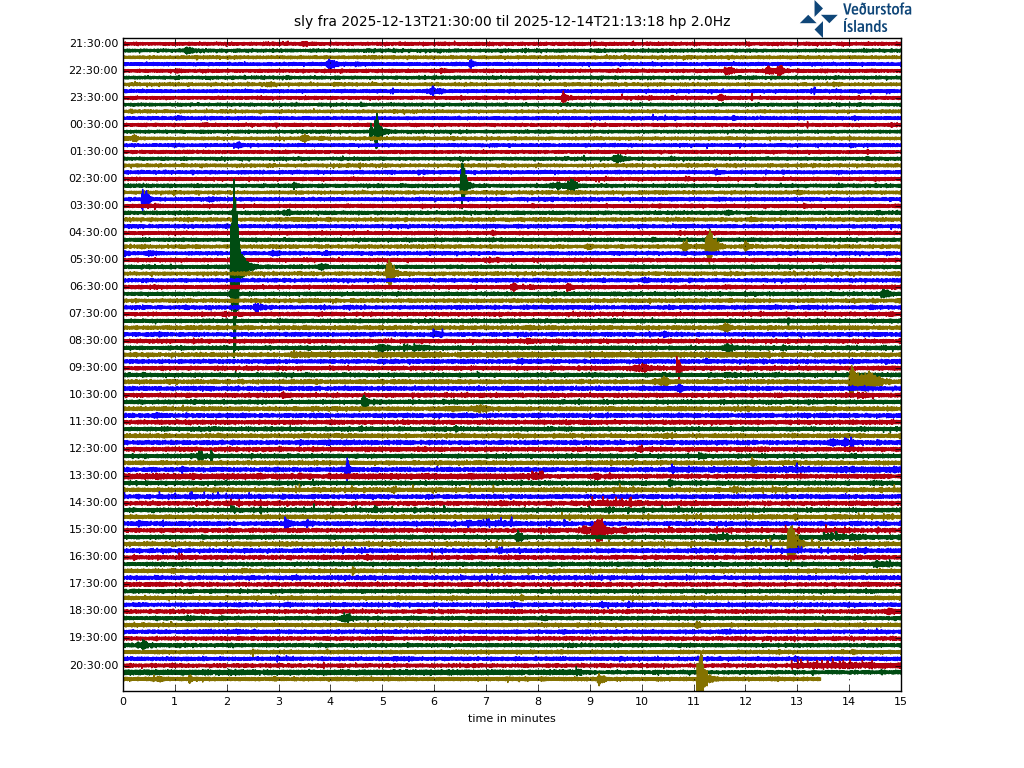The image size is (1024, 768).
Task: Click the 0 minute tick label
Action: [123, 701]
